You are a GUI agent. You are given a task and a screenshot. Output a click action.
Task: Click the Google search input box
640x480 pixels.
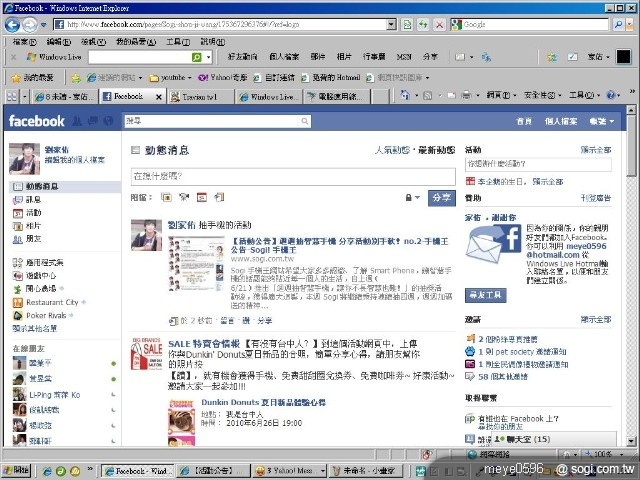(535, 24)
